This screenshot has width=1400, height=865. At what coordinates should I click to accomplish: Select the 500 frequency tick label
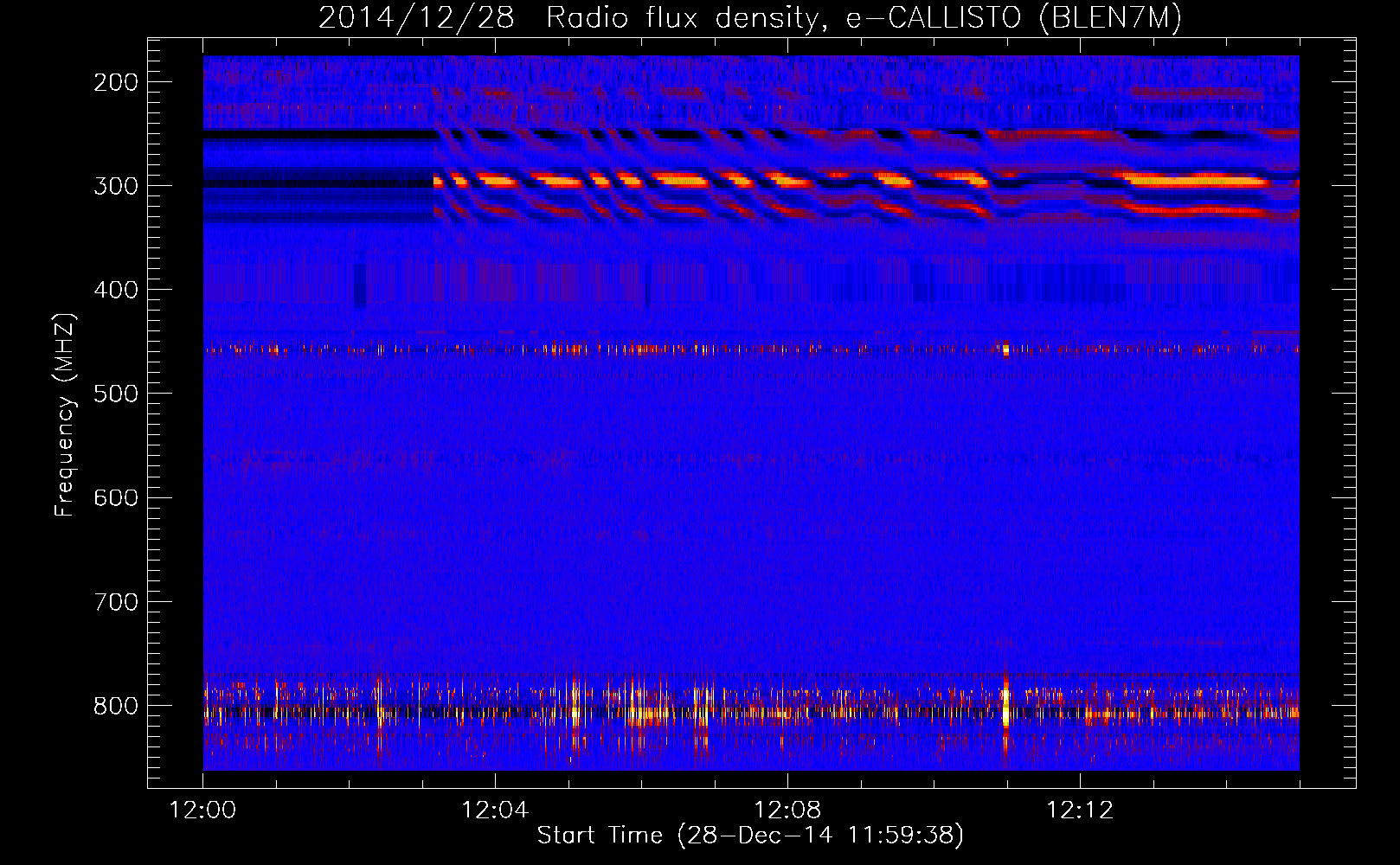116,394
